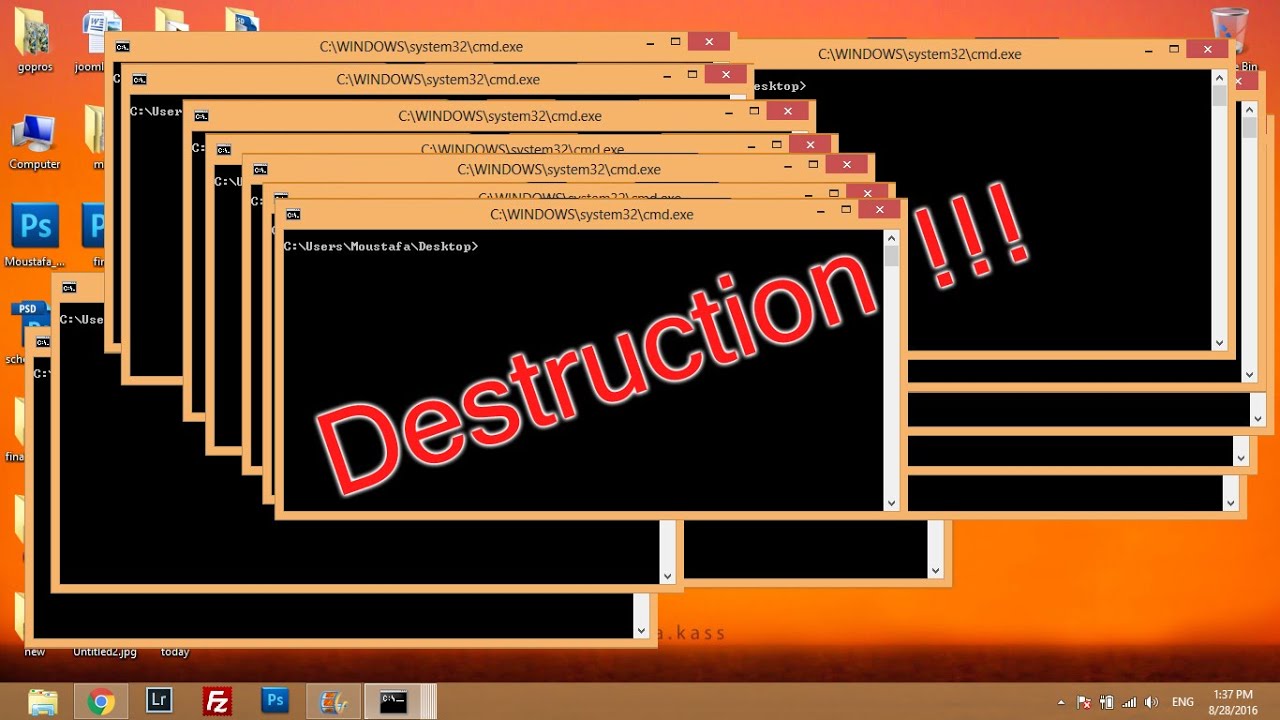
Task: Open system menu icon of front cmd window
Action: (292, 214)
